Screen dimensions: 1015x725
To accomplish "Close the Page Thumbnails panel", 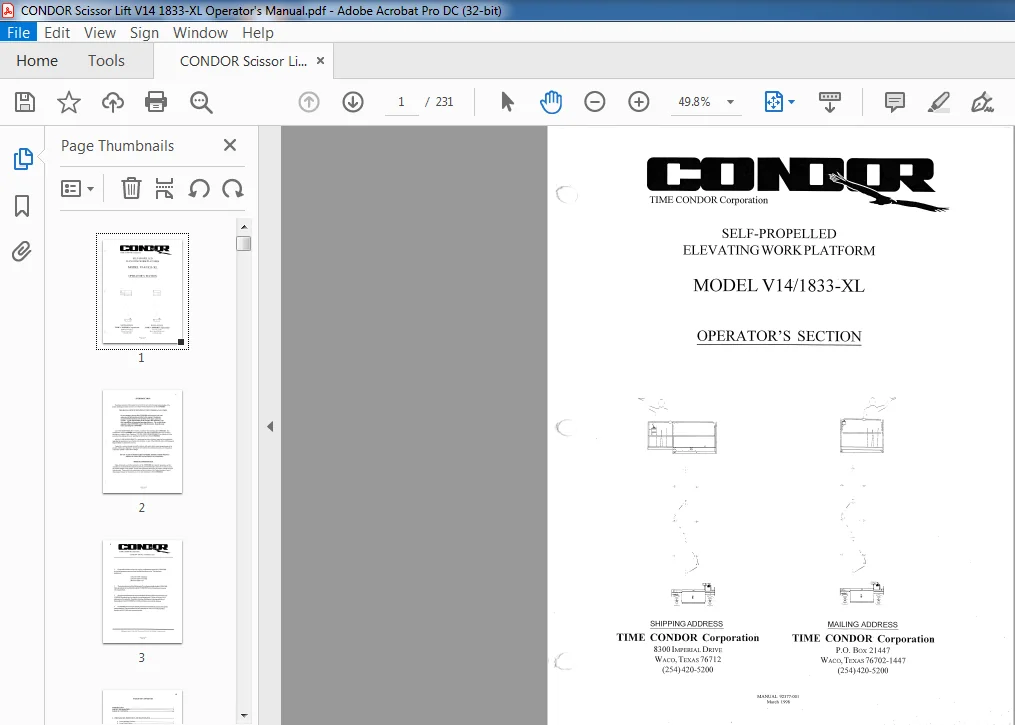I will pyautogui.click(x=230, y=145).
